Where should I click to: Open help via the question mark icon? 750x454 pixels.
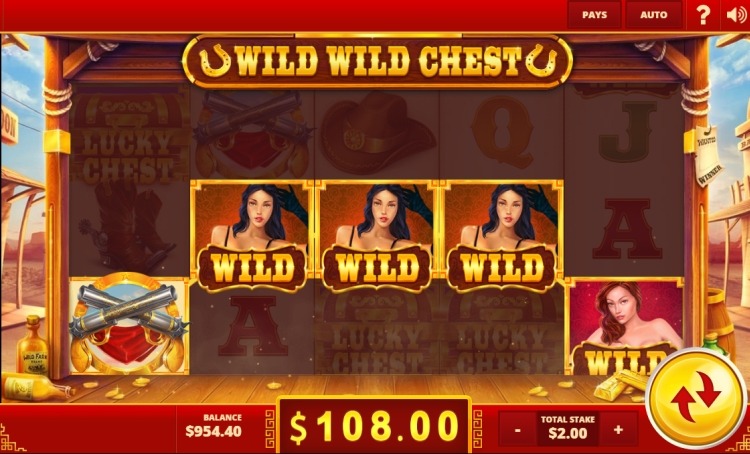703,15
